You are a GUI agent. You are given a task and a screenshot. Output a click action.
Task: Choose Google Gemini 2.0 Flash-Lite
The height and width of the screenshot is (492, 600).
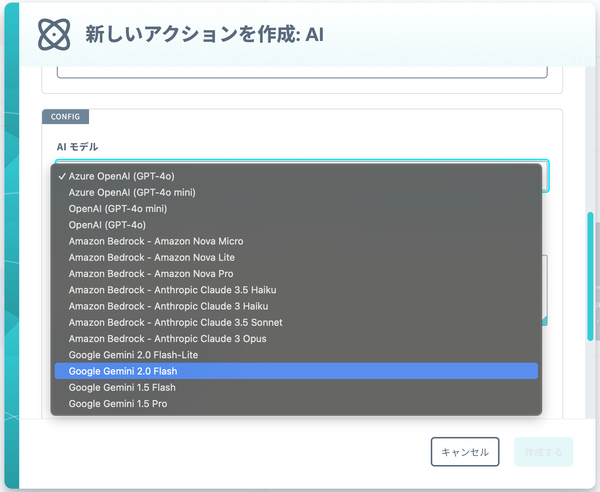pos(296,355)
